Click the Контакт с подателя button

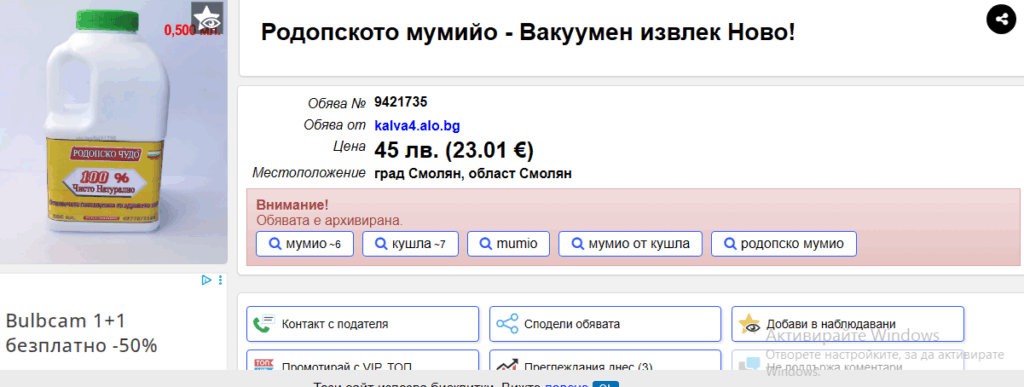(362, 324)
